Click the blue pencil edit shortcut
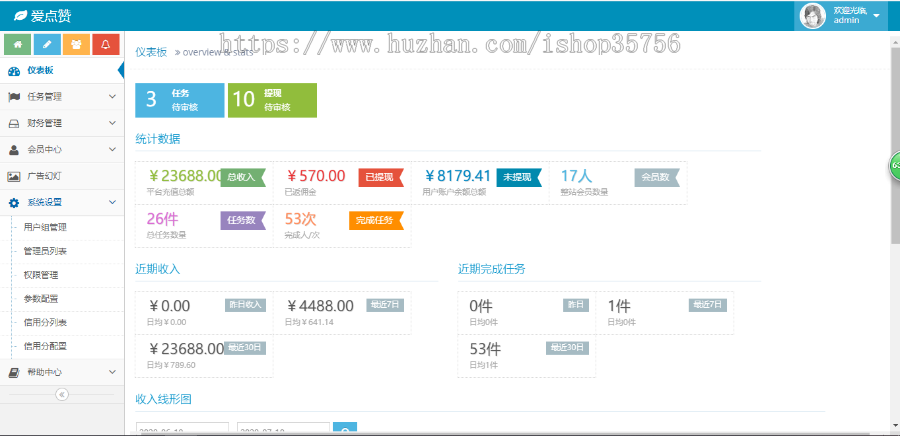This screenshot has width=900, height=436. pos(47,45)
